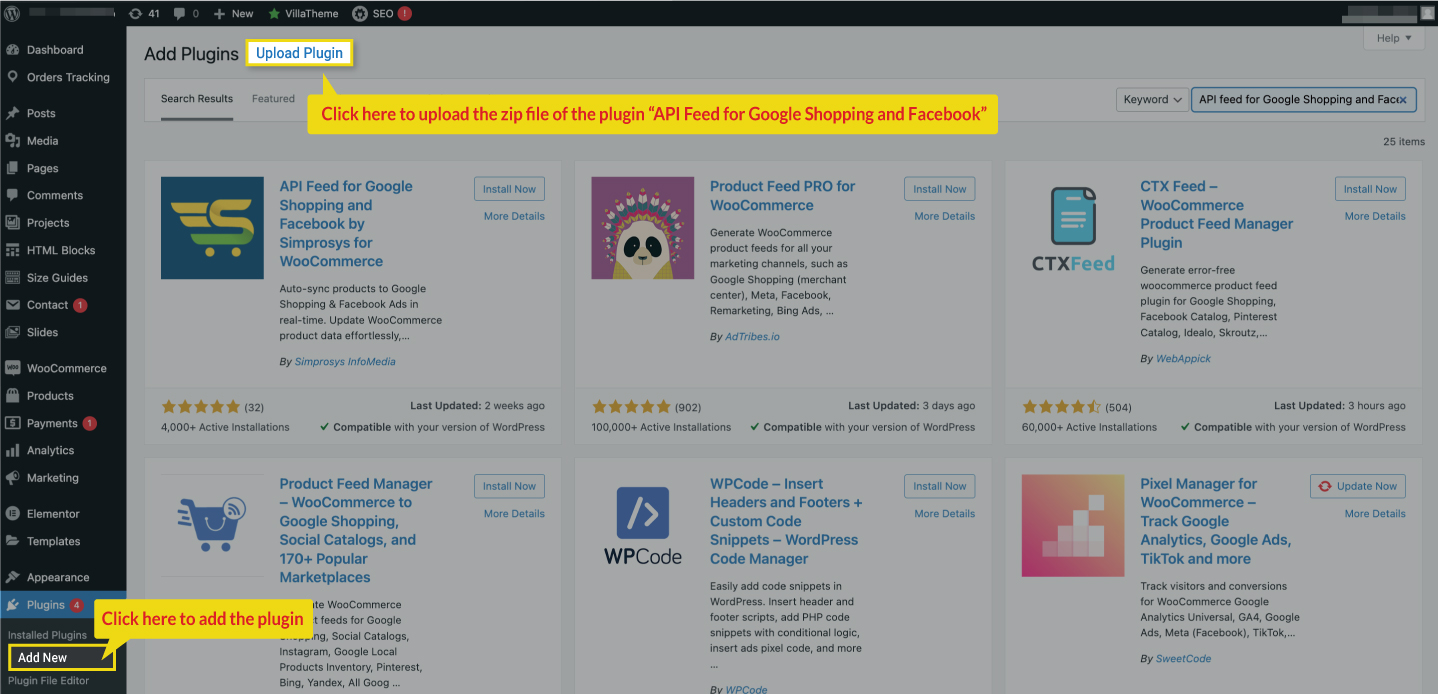This screenshot has width=1438, height=694.
Task: Install Product Feed PRO for WooCommerce
Action: (x=940, y=189)
